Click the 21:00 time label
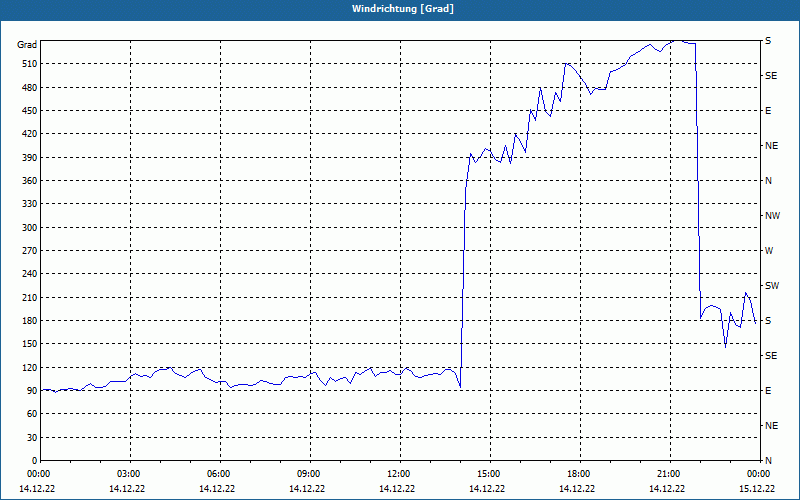 pyautogui.click(x=670, y=474)
